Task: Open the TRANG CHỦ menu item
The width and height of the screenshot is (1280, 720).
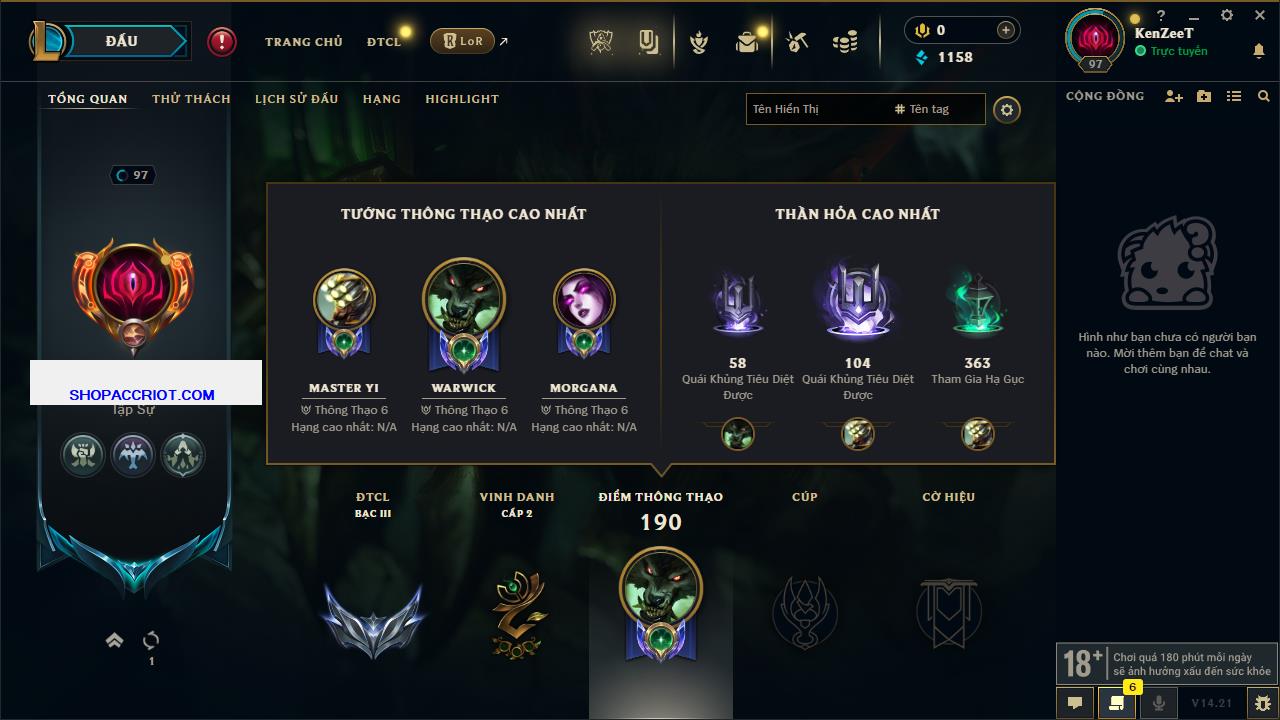Action: pos(304,42)
